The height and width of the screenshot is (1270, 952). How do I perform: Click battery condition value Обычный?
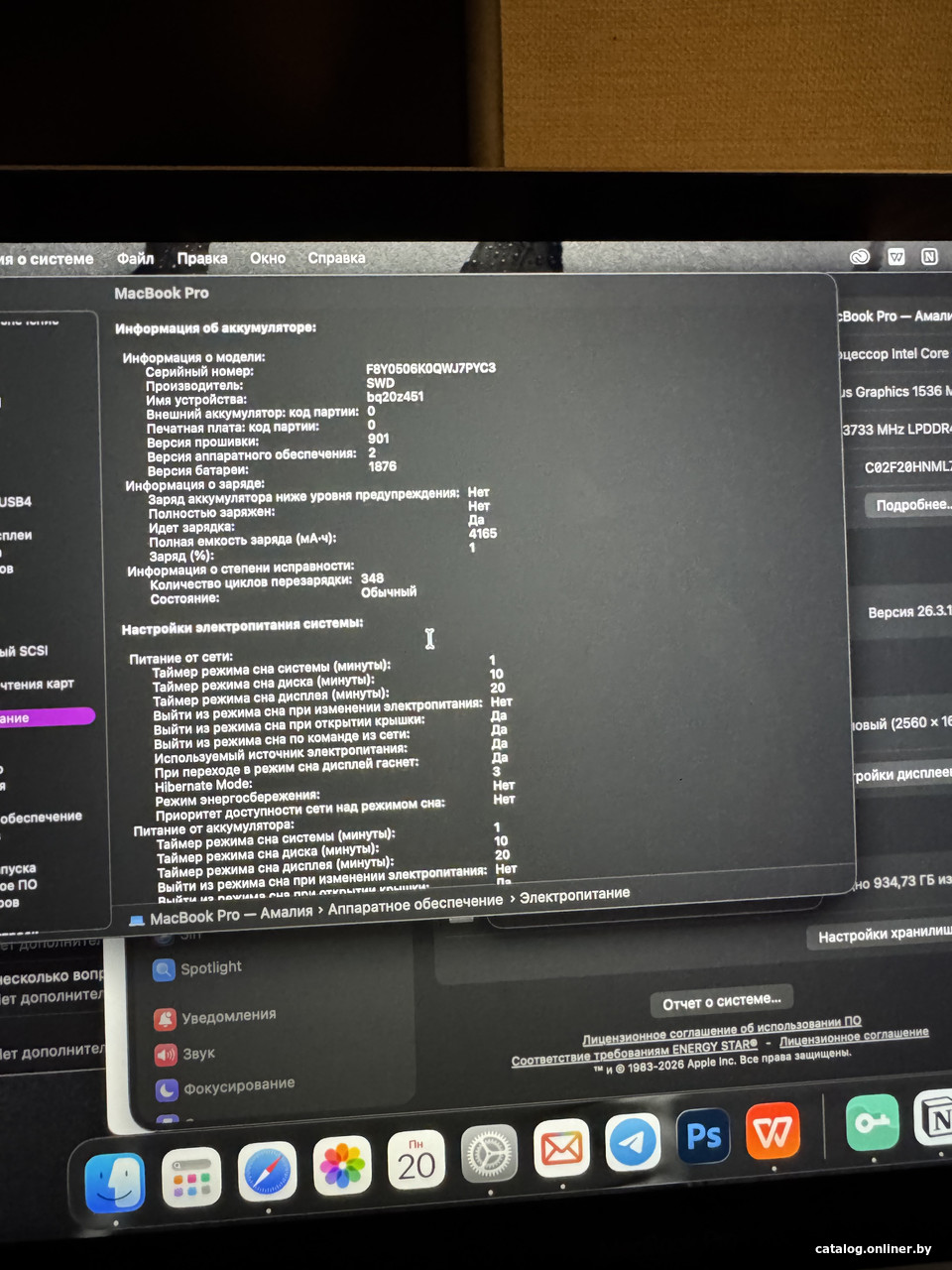click(x=389, y=592)
